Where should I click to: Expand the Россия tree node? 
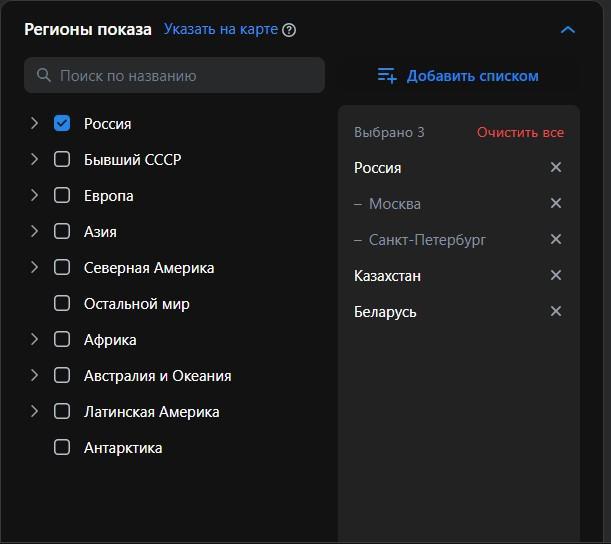pos(34,124)
